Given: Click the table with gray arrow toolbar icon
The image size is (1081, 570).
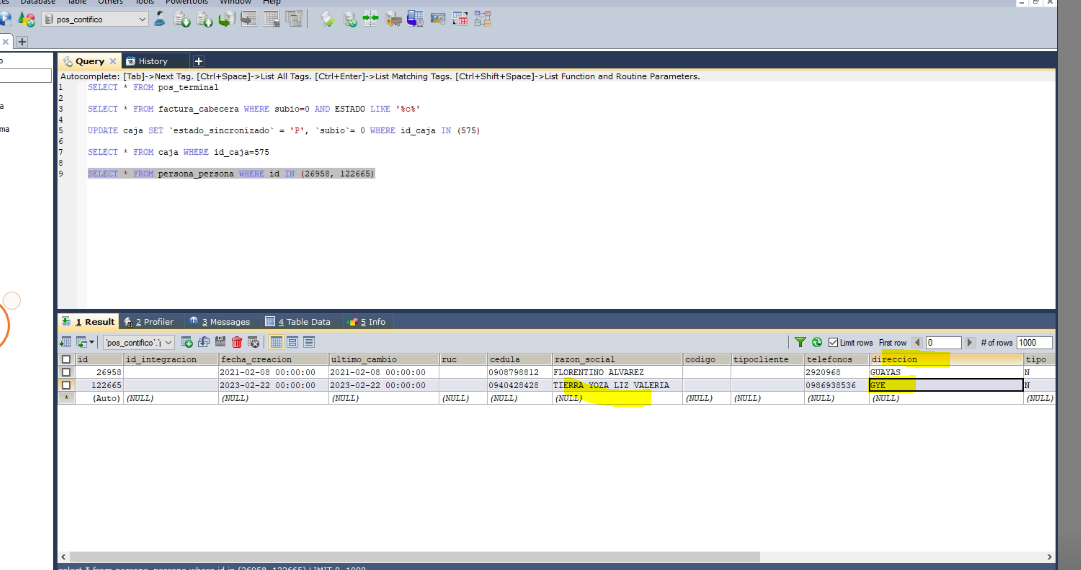Looking at the screenshot, I should (x=249, y=19).
